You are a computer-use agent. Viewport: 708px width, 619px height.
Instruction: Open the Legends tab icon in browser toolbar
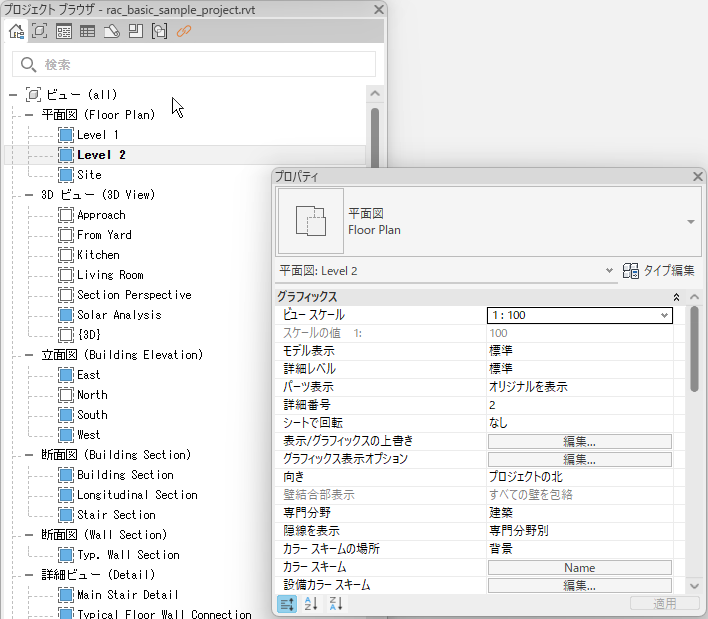pos(64,31)
